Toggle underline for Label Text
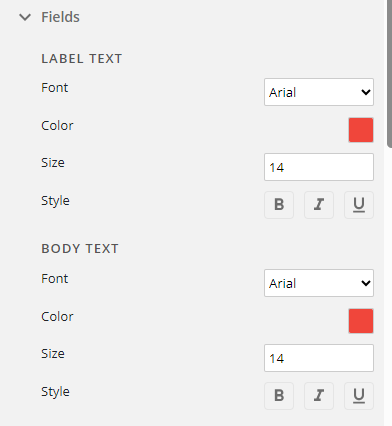The width and height of the screenshot is (392, 426). tap(359, 205)
